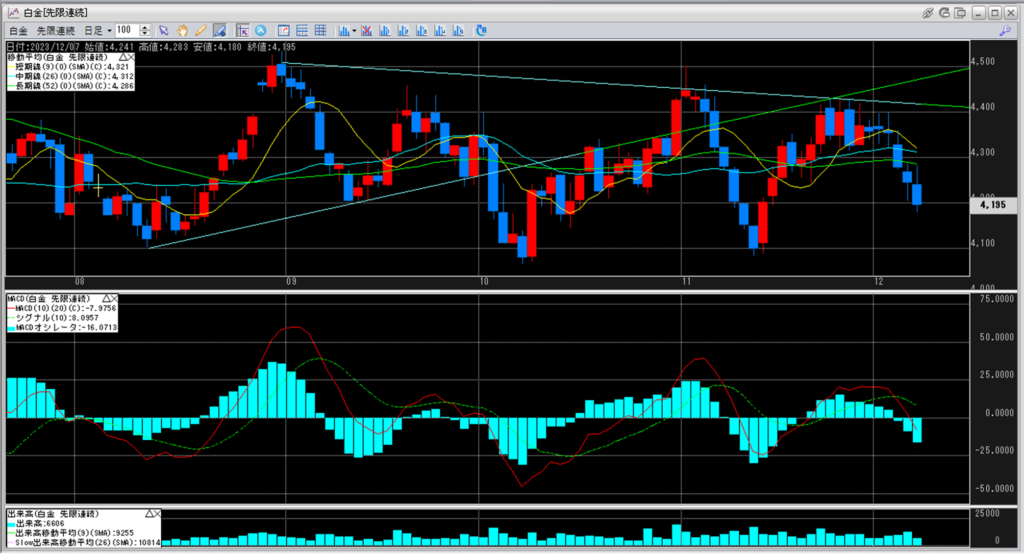Toggle the crosshair cursor icon
The height and width of the screenshot is (554, 1024).
(243, 31)
